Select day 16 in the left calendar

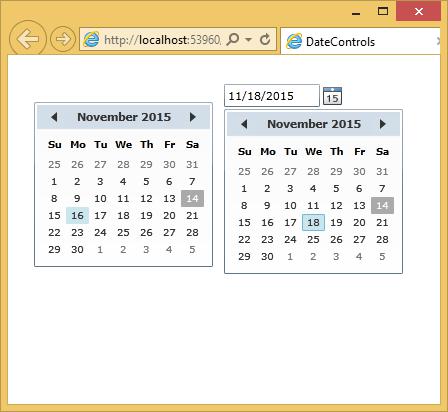pyautogui.click(x=77, y=215)
